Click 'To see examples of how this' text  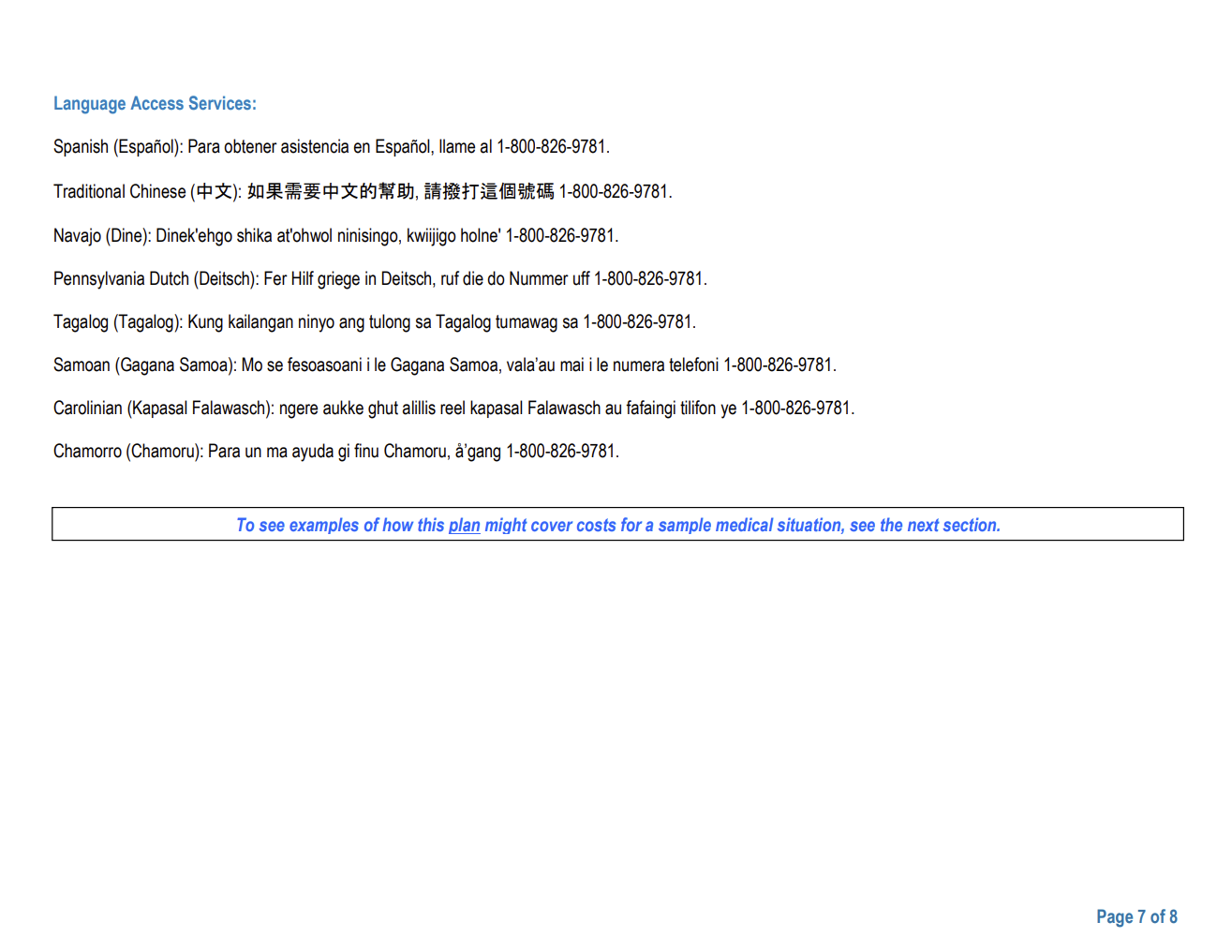click(340, 526)
